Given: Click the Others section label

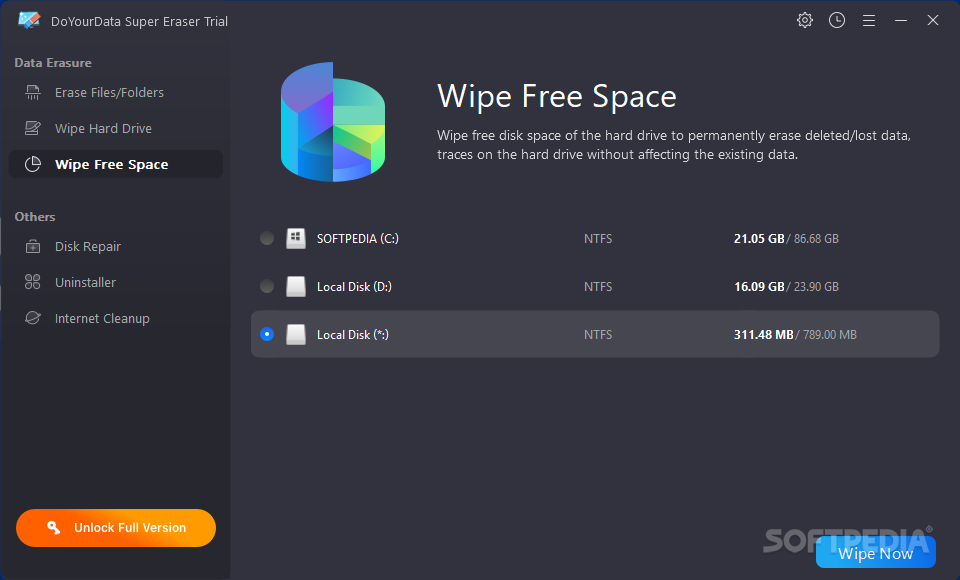Looking at the screenshot, I should tap(35, 217).
